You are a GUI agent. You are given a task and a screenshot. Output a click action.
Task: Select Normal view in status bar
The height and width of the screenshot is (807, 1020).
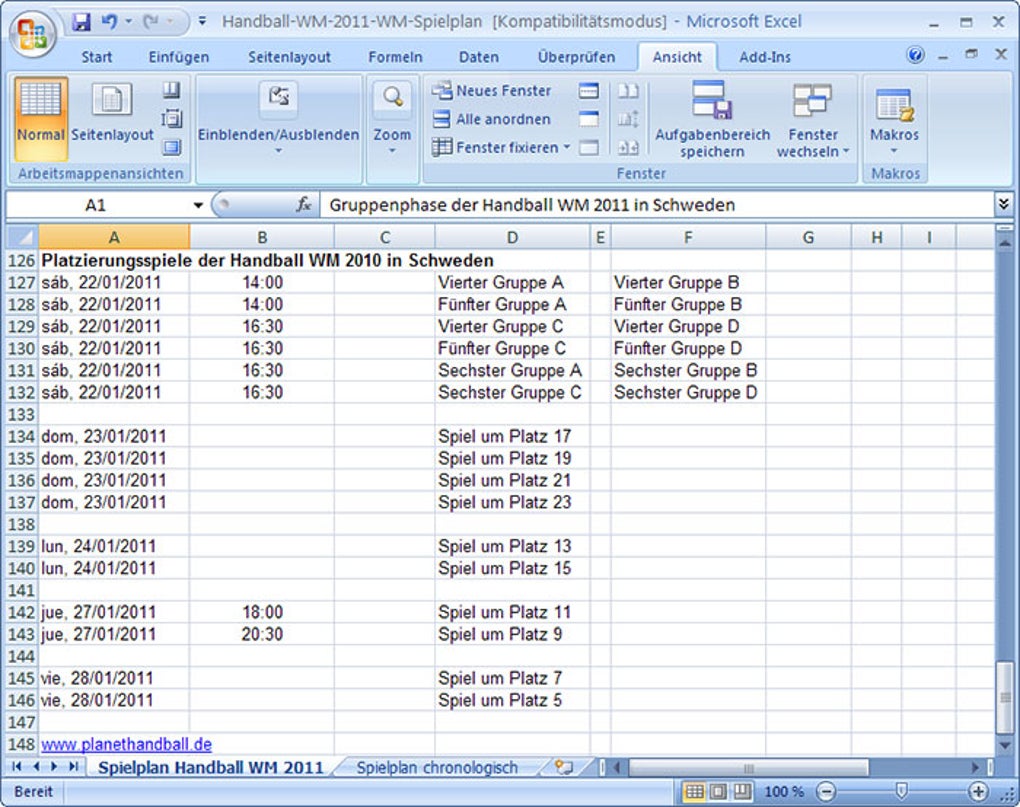click(x=695, y=791)
